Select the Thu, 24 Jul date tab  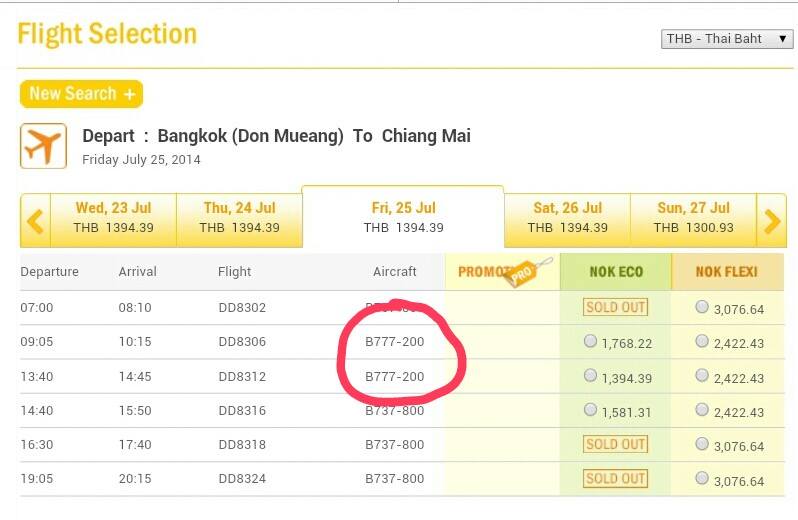(239, 218)
